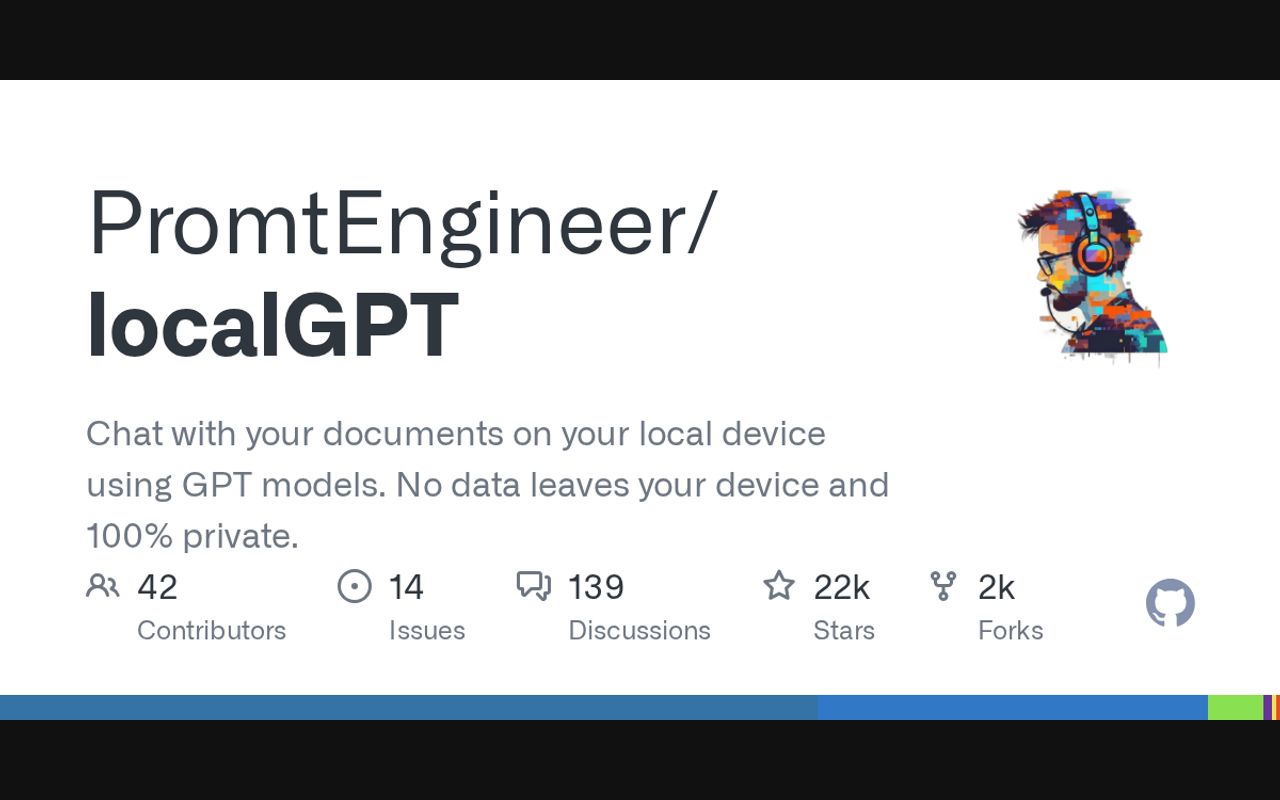Click the Contributors people icon

click(103, 586)
